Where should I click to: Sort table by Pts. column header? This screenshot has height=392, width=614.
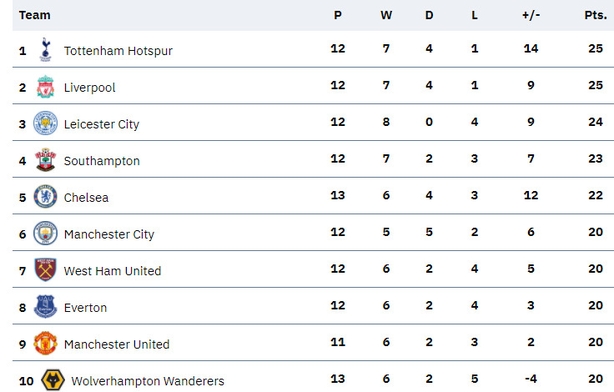pyautogui.click(x=596, y=15)
